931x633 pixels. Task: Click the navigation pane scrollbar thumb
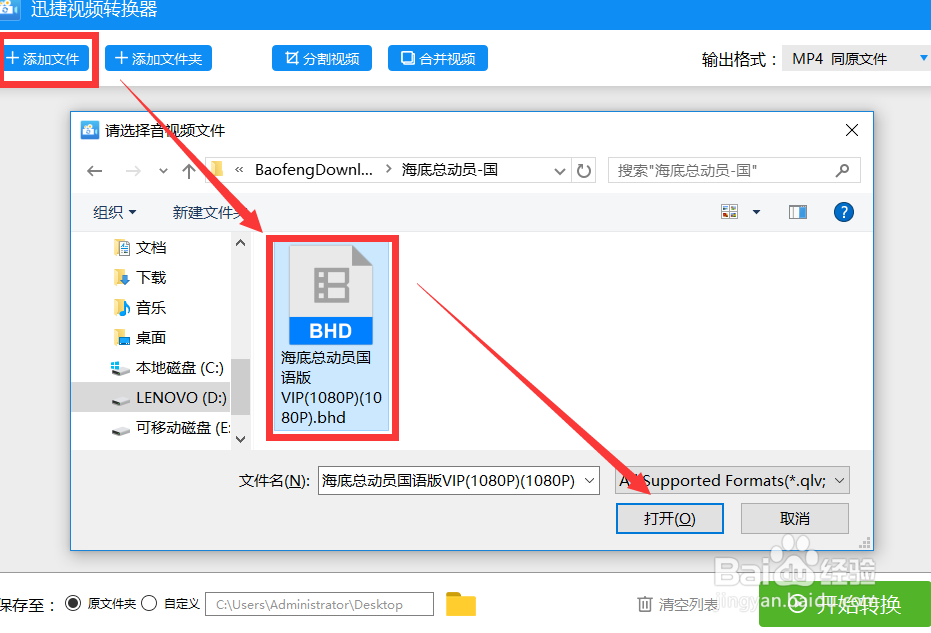click(x=240, y=387)
